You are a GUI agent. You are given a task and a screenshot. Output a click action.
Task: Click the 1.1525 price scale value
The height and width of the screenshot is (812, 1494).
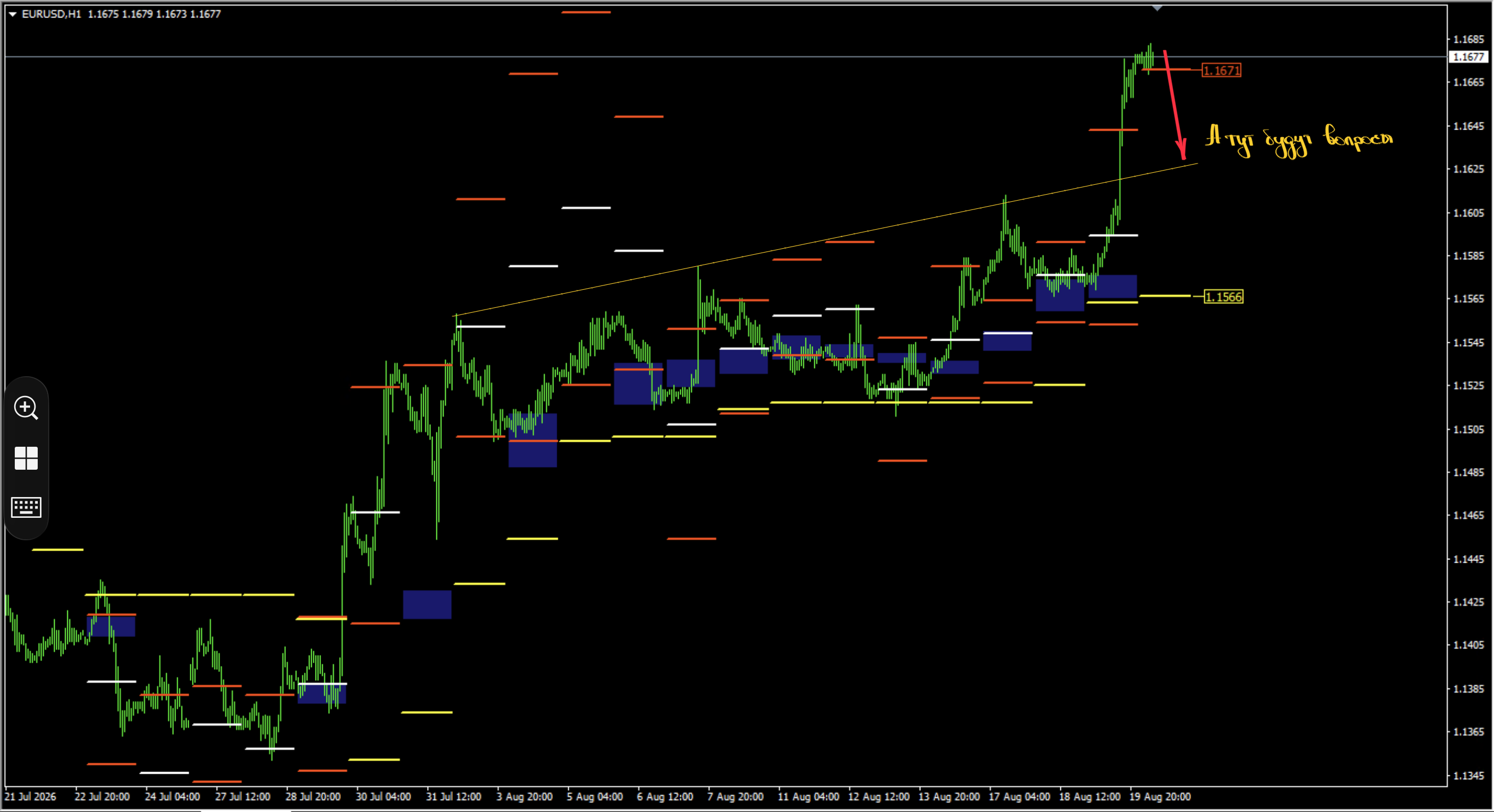[x=1468, y=385]
